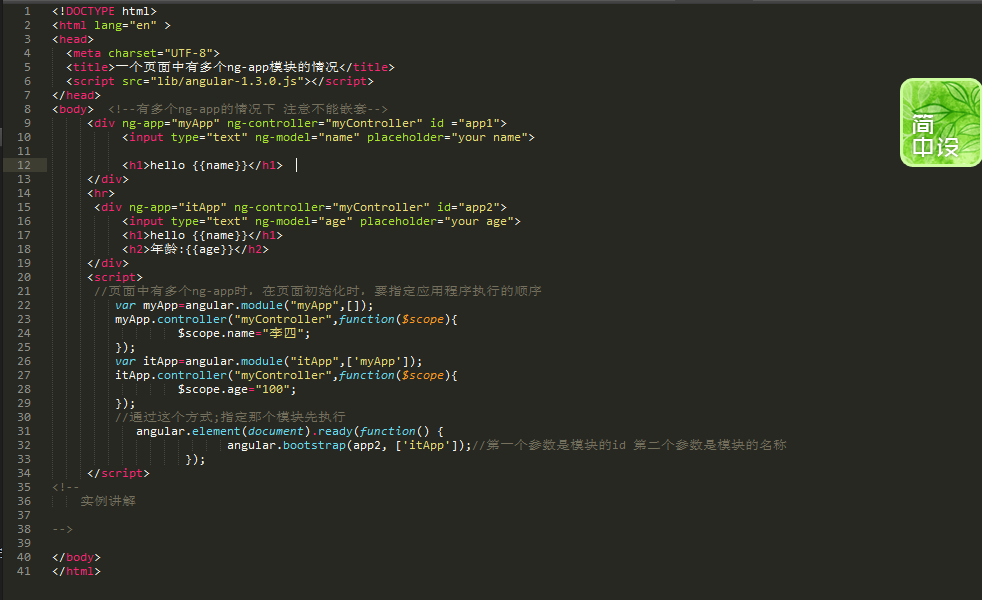Click the comment after angular.bootstrap on line 32

tap(629, 445)
